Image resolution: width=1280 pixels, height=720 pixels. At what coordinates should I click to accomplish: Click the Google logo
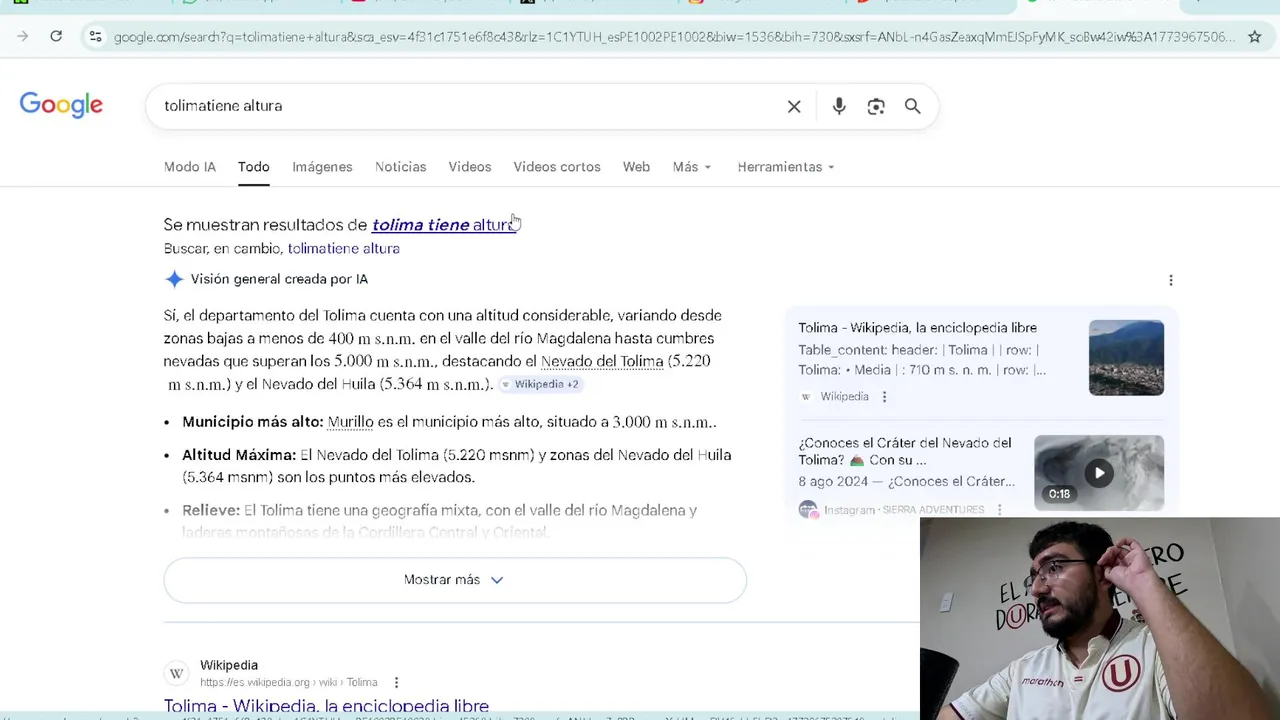61,105
